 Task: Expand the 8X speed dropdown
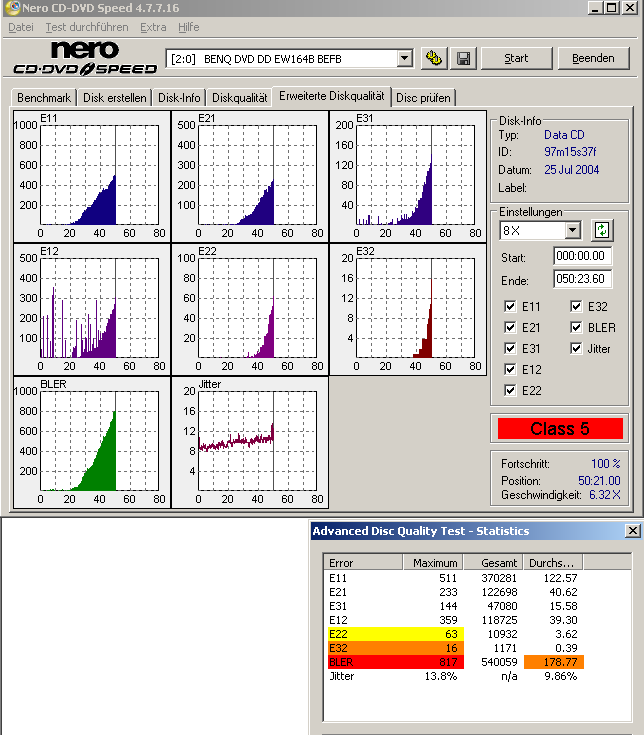tap(572, 231)
